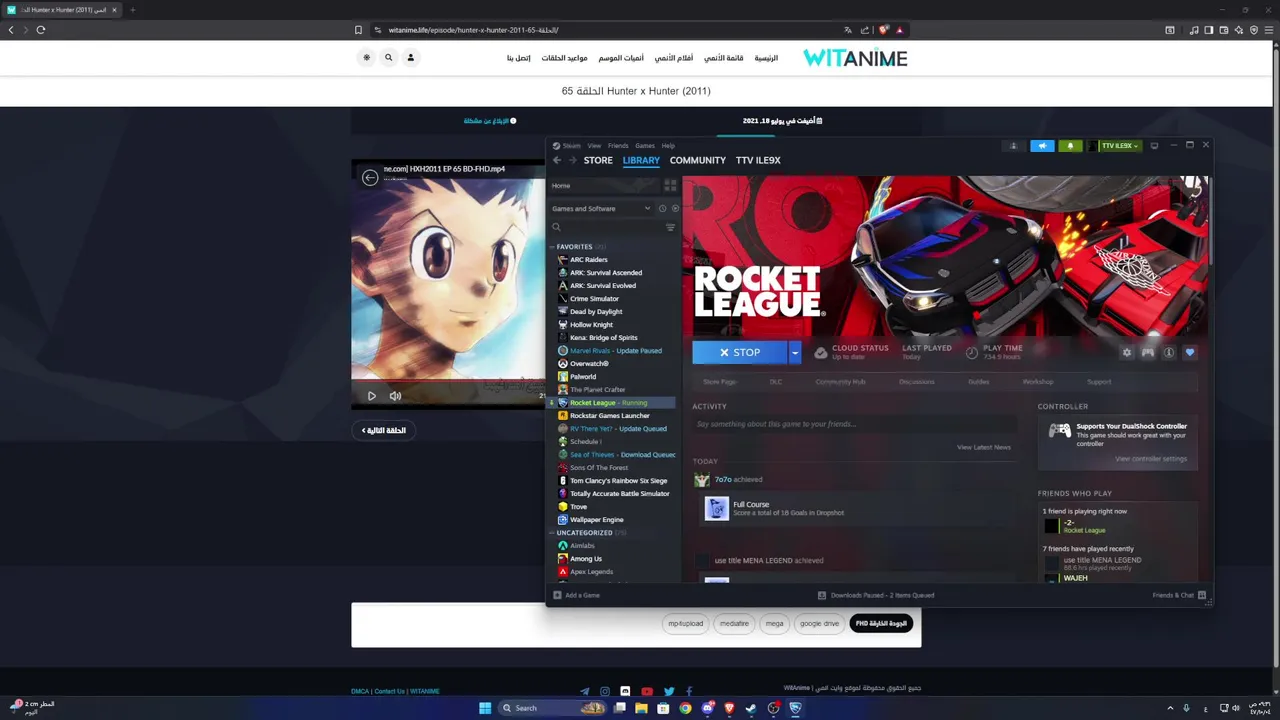This screenshot has height=720, width=1280.
Task: Toggle sort by recent activity clock icon
Action: point(662,208)
